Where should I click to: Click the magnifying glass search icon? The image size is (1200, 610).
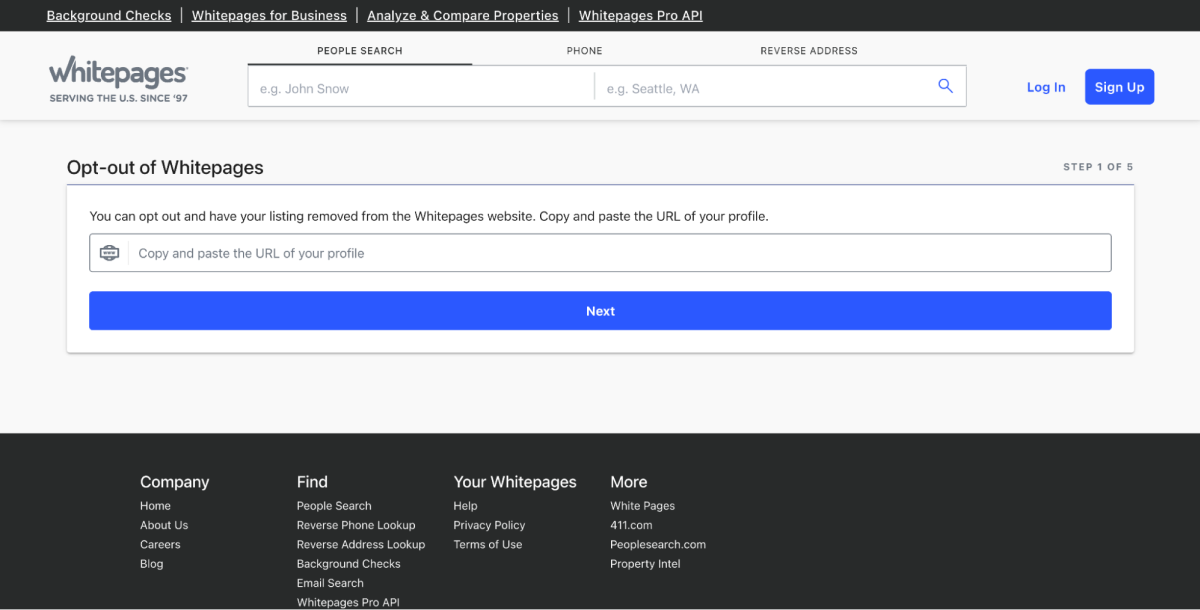945,87
